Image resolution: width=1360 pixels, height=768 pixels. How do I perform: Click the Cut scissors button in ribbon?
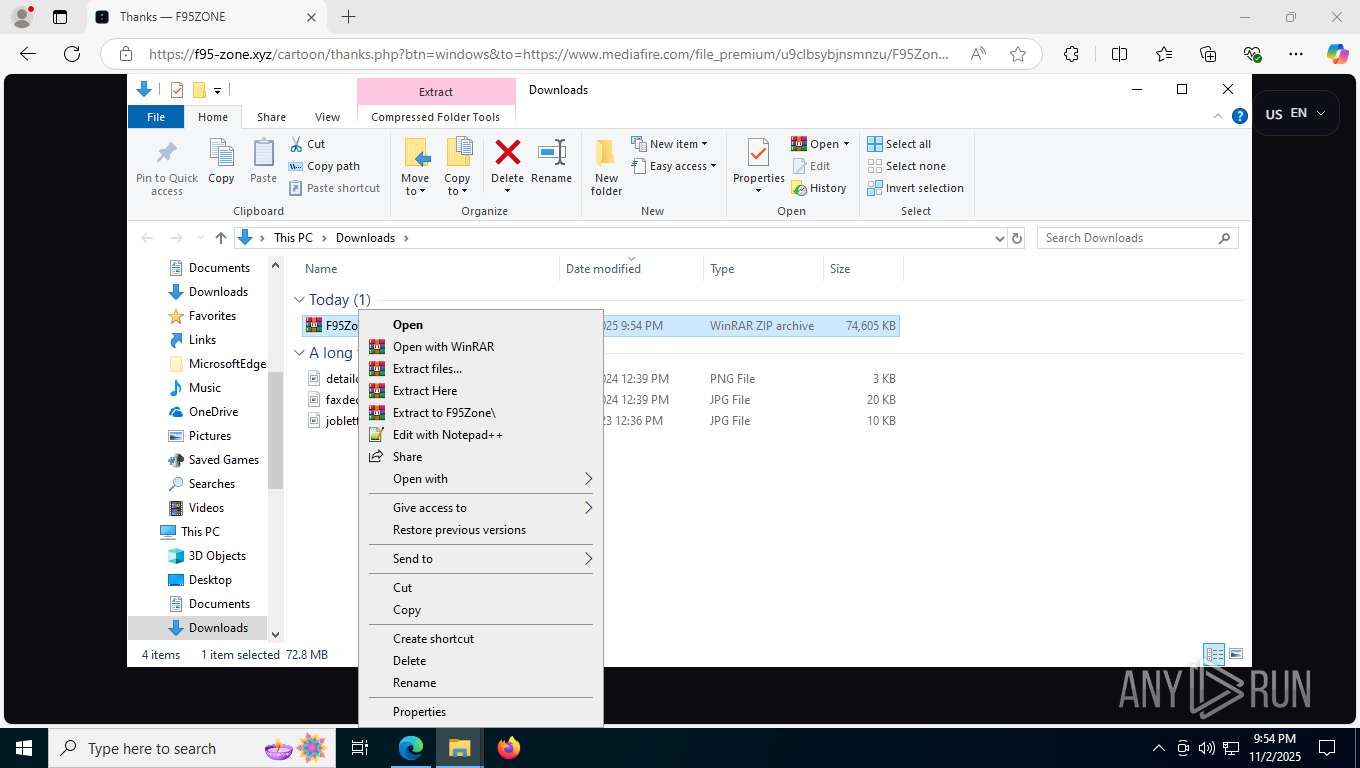(308, 144)
